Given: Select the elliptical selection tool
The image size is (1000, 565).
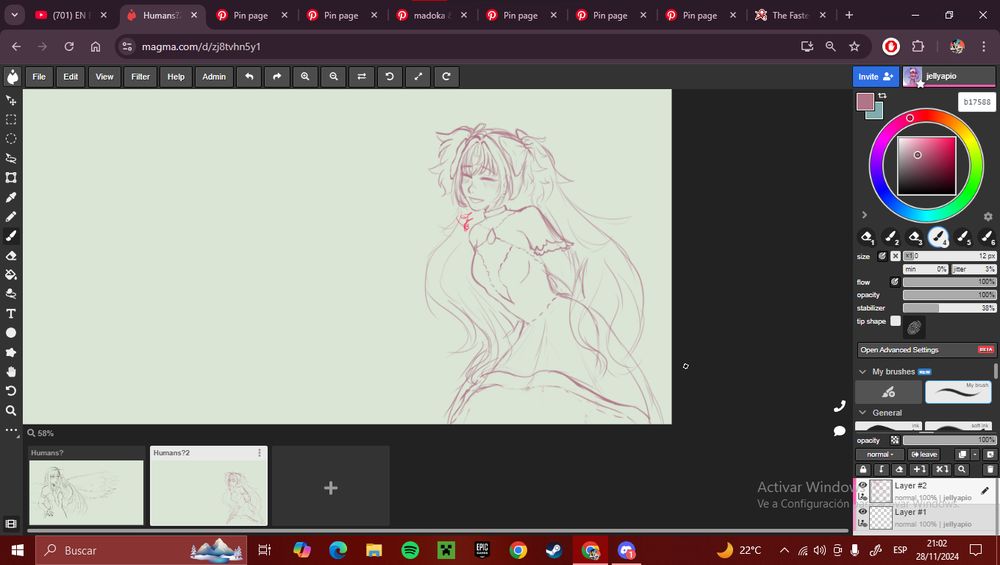Looking at the screenshot, I should (11, 139).
